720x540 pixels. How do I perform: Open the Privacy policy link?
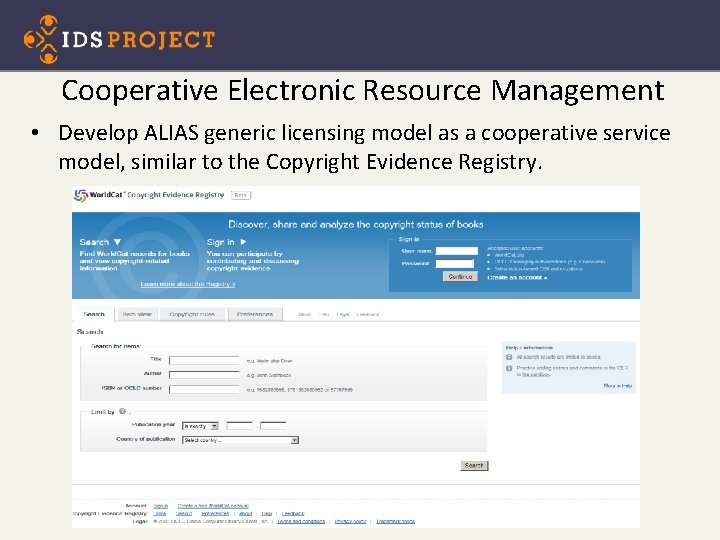(x=350, y=521)
